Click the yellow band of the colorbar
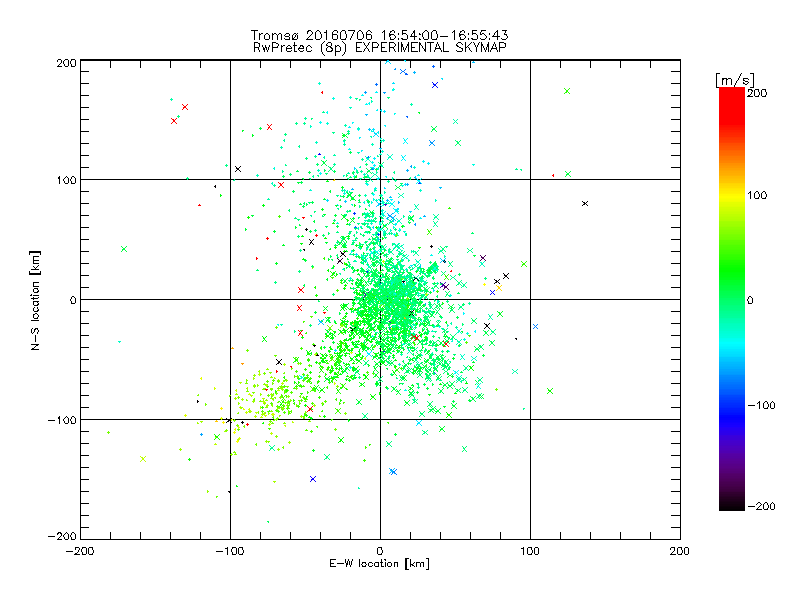Image resolution: width=800 pixels, height=600 pixels. pos(732,196)
